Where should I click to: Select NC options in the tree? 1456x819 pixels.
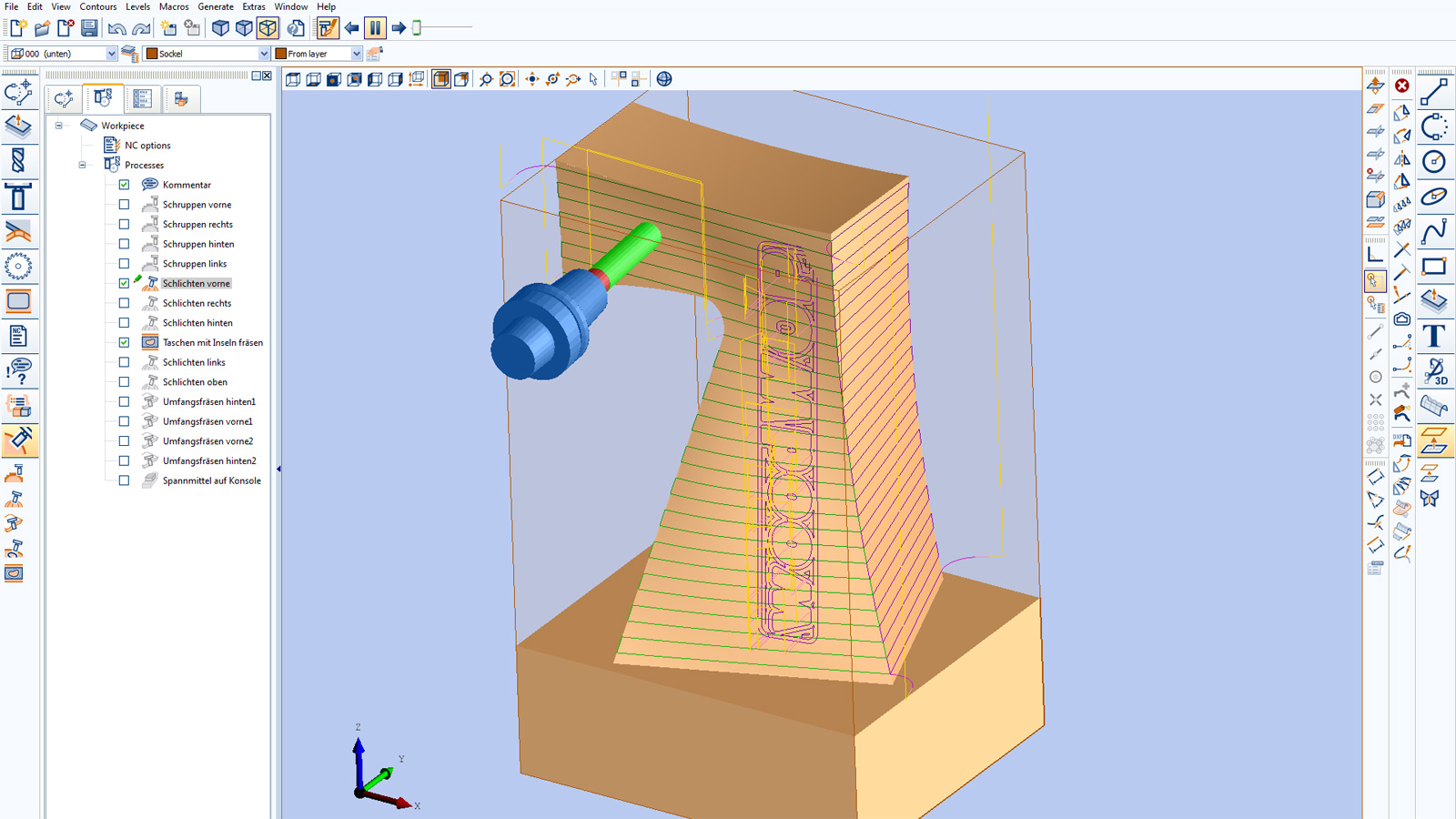click(147, 146)
